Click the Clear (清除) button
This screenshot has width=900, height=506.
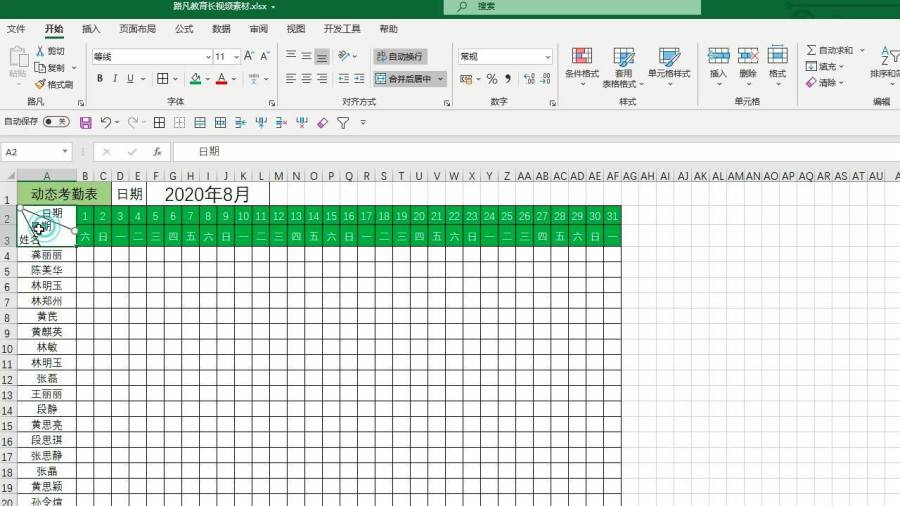point(821,83)
